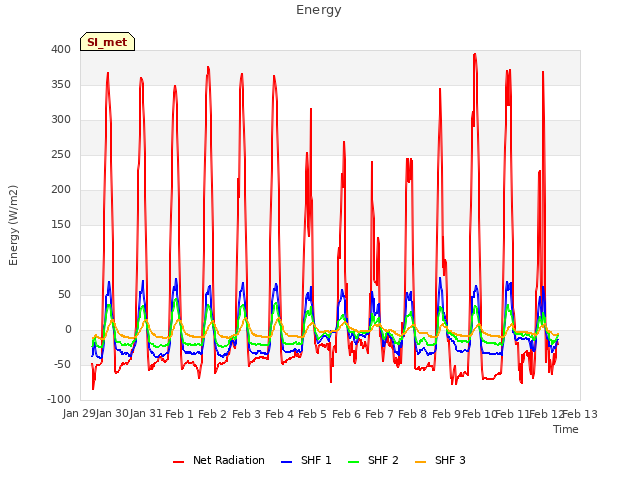The image size is (640, 480).
Task: Click the Time x-axis label
Action: tap(566, 429)
